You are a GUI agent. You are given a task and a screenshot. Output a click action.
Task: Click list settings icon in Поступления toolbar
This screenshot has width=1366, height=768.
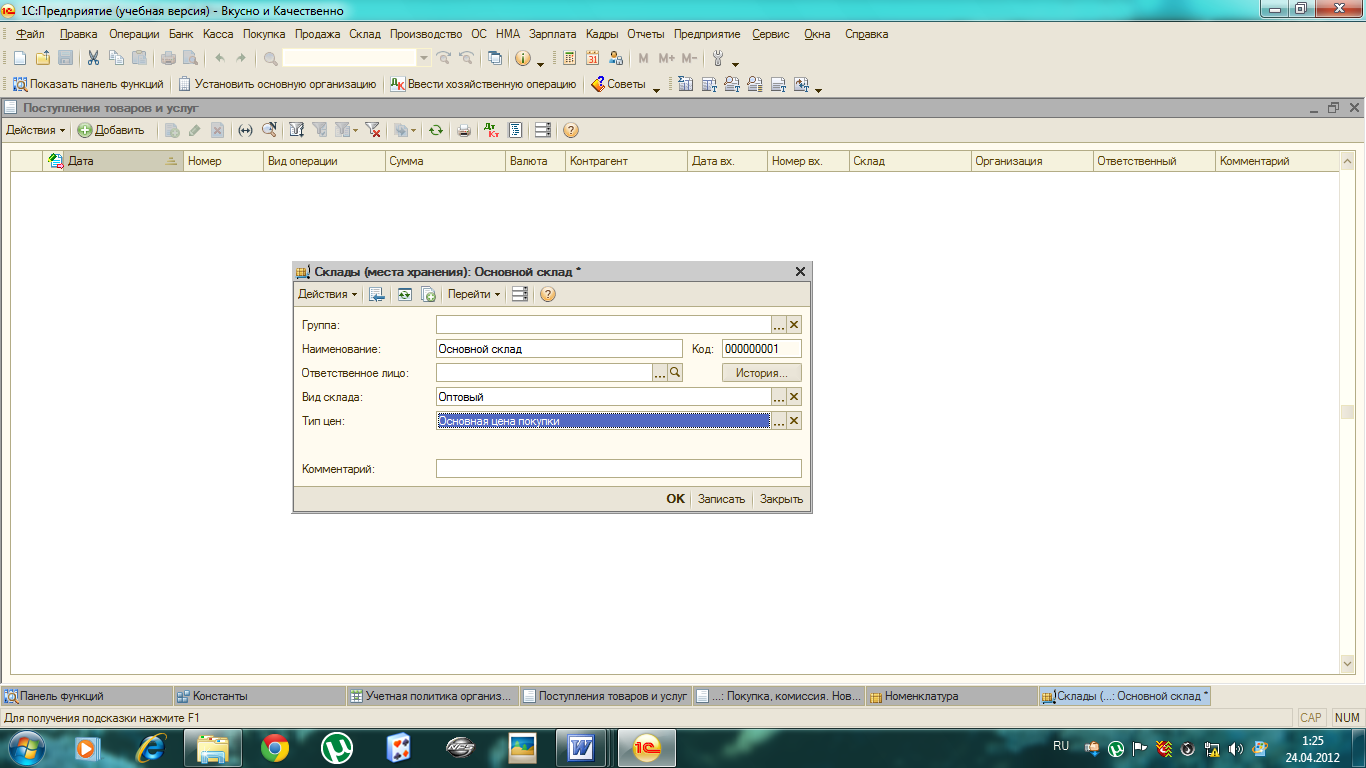tap(543, 130)
